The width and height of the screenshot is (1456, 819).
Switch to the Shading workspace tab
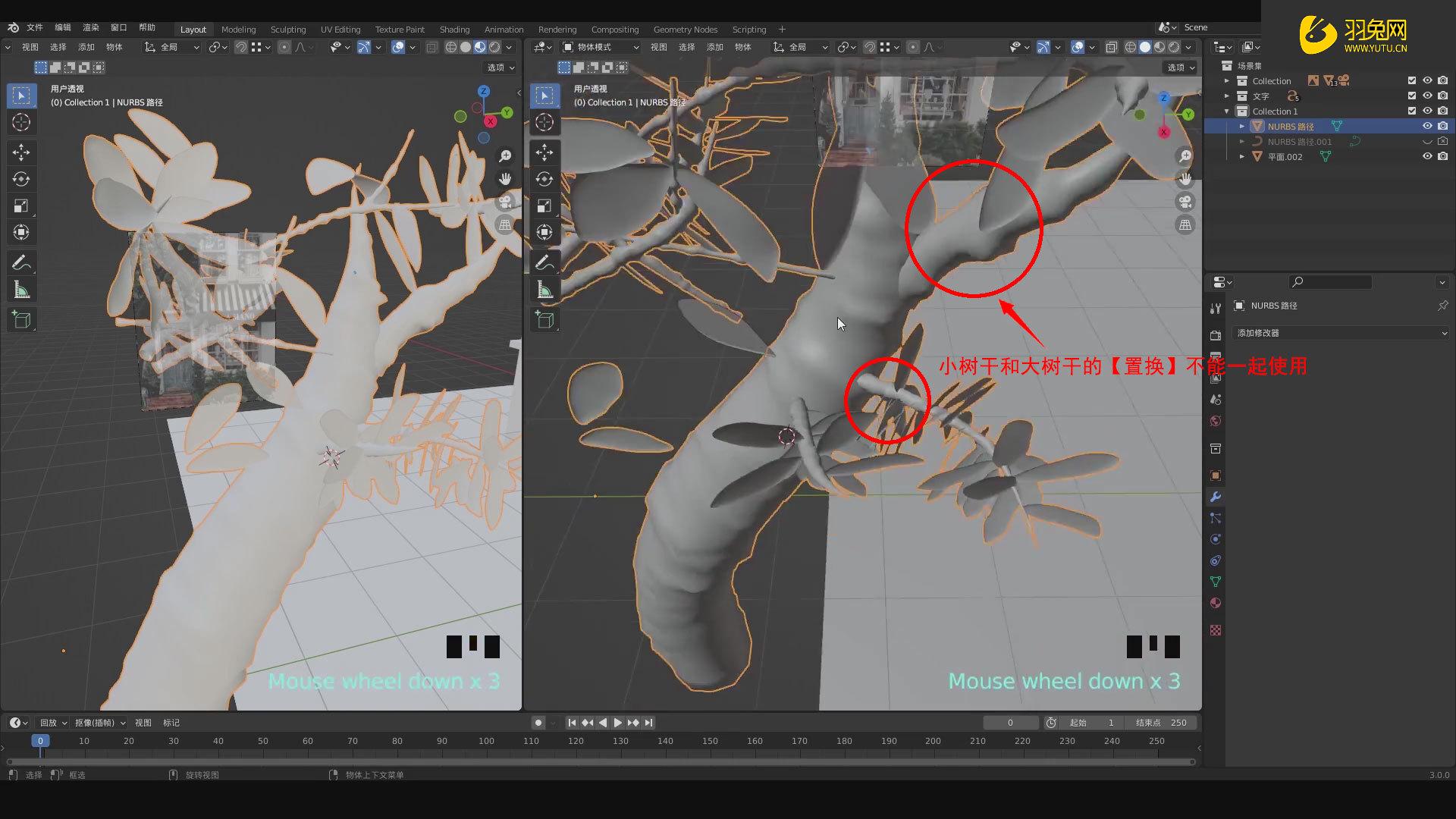pos(454,30)
